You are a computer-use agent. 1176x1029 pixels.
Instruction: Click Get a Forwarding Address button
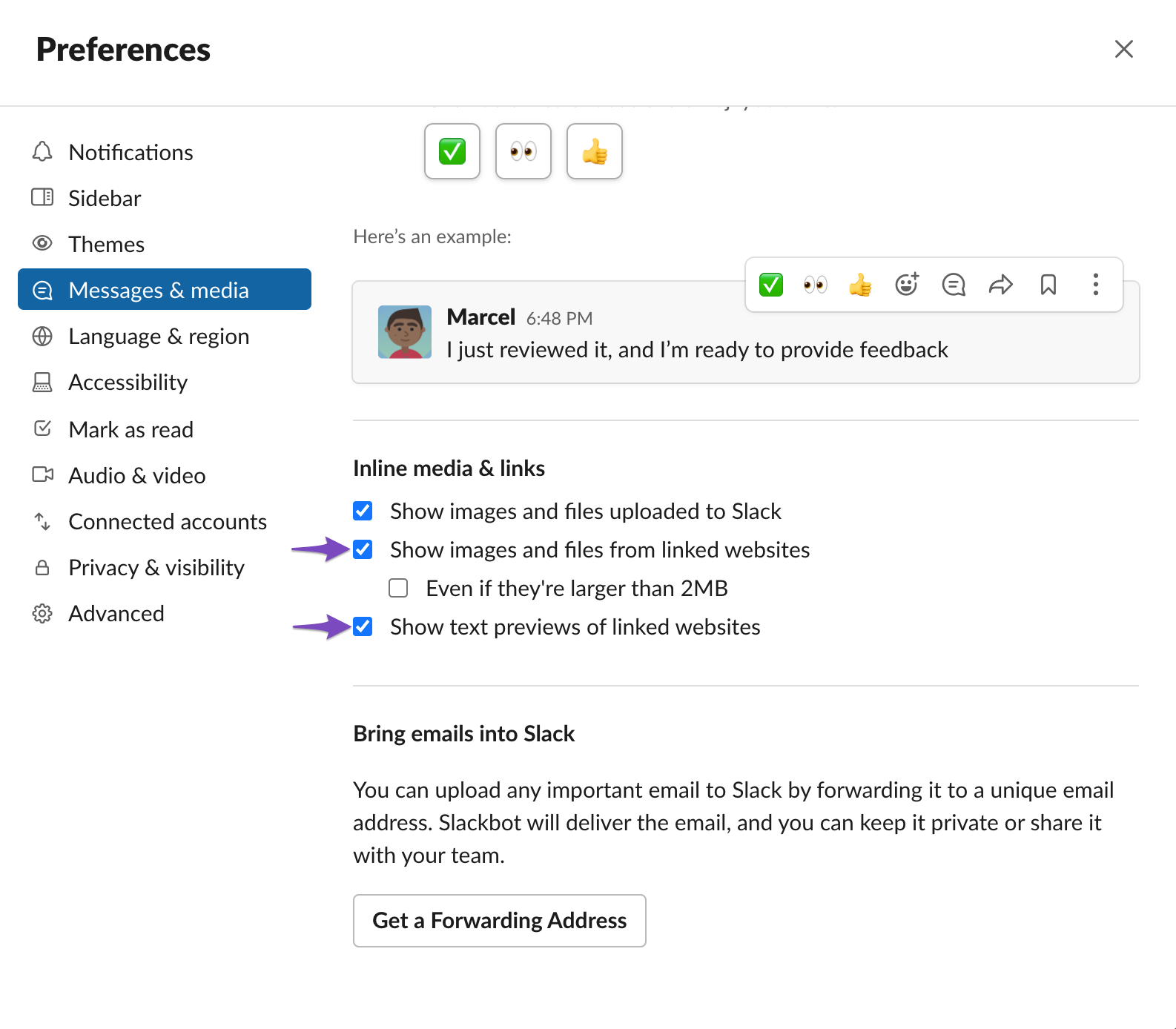(x=500, y=920)
